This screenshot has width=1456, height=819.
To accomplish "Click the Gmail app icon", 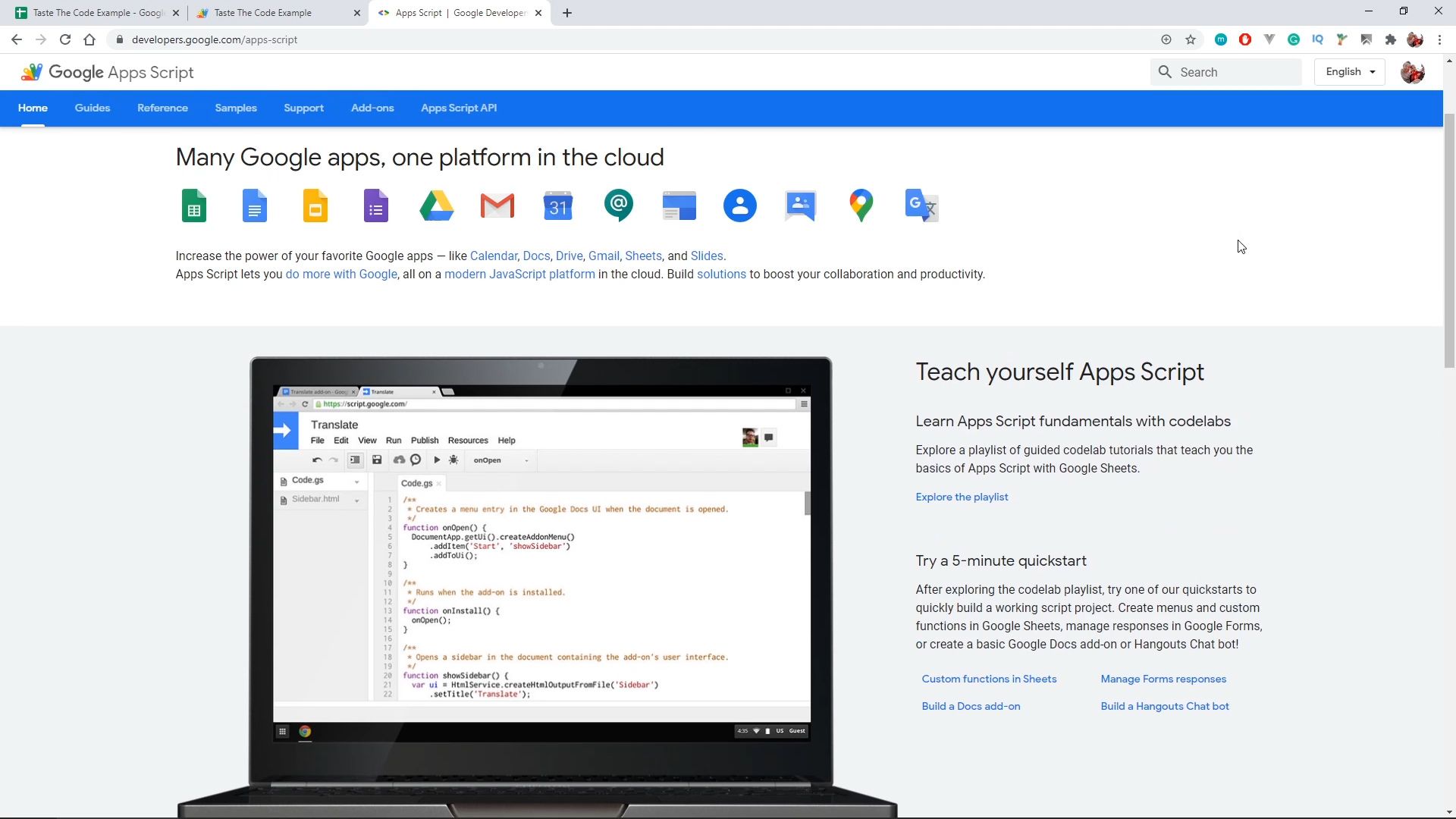I will 497,206.
